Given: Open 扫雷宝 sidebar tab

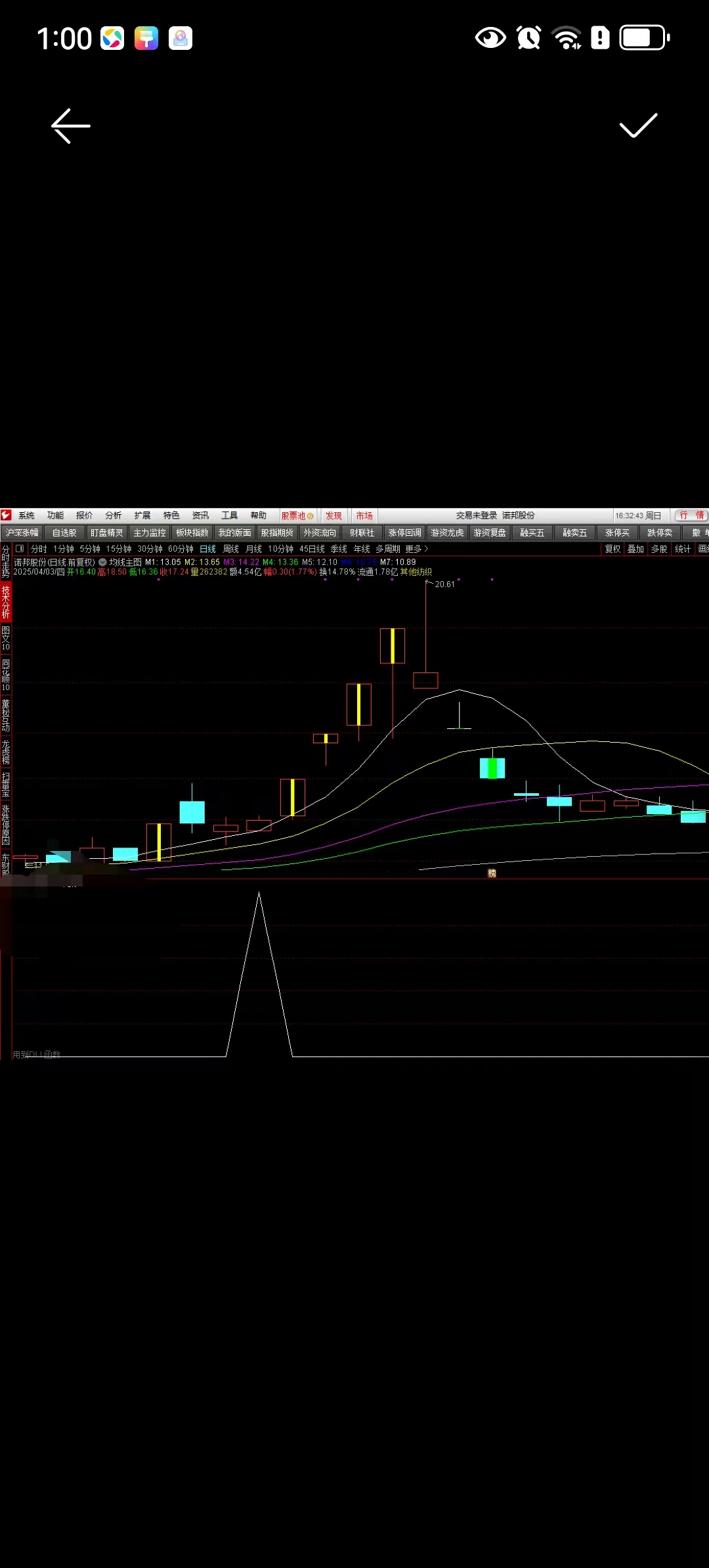Looking at the screenshot, I should coord(6,785).
